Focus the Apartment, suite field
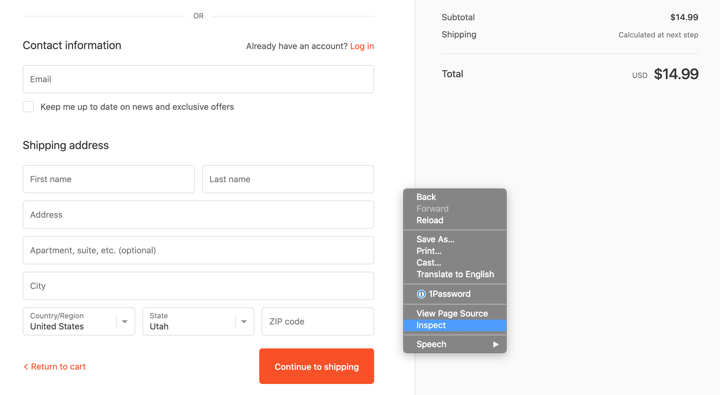The width and height of the screenshot is (720, 395). [x=198, y=250]
